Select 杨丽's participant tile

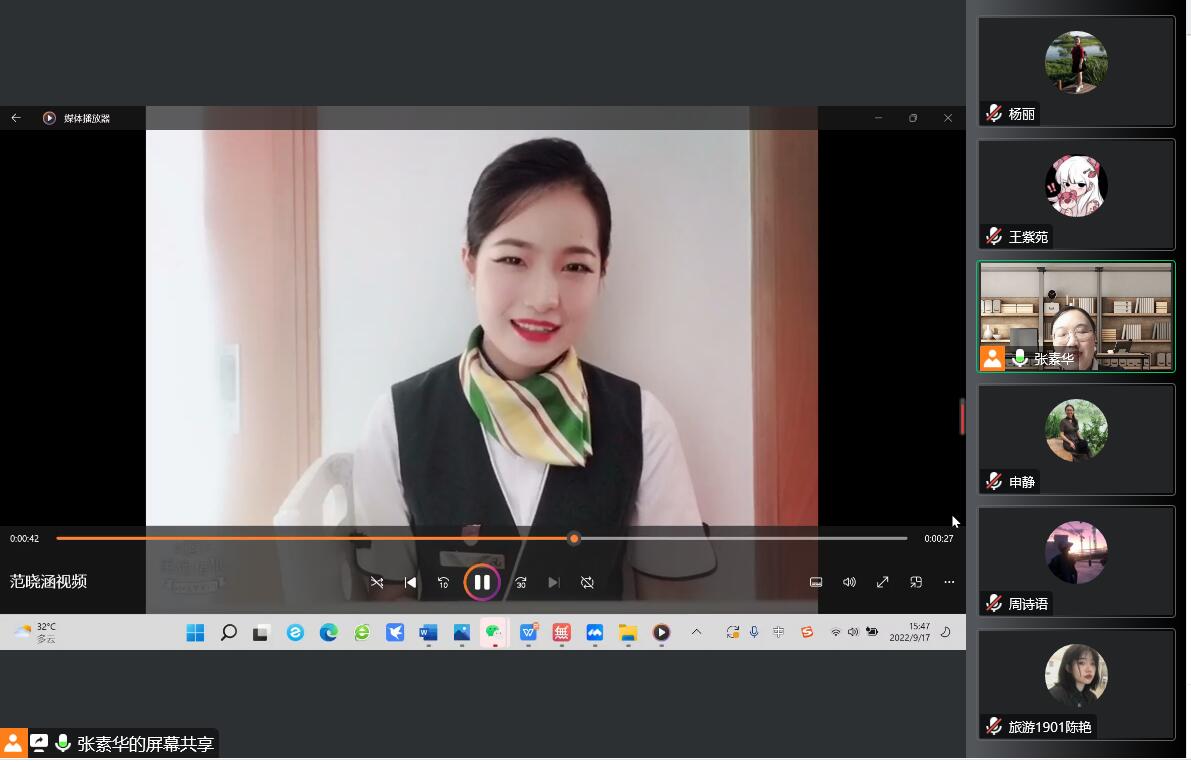point(1076,71)
